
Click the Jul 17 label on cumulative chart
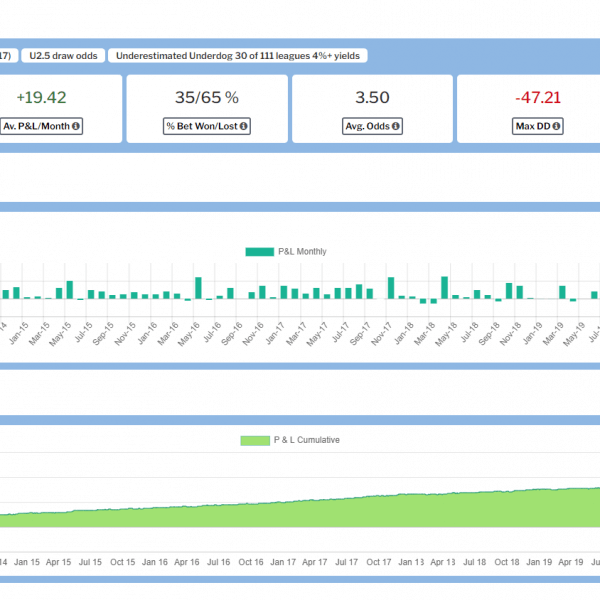(x=347, y=562)
